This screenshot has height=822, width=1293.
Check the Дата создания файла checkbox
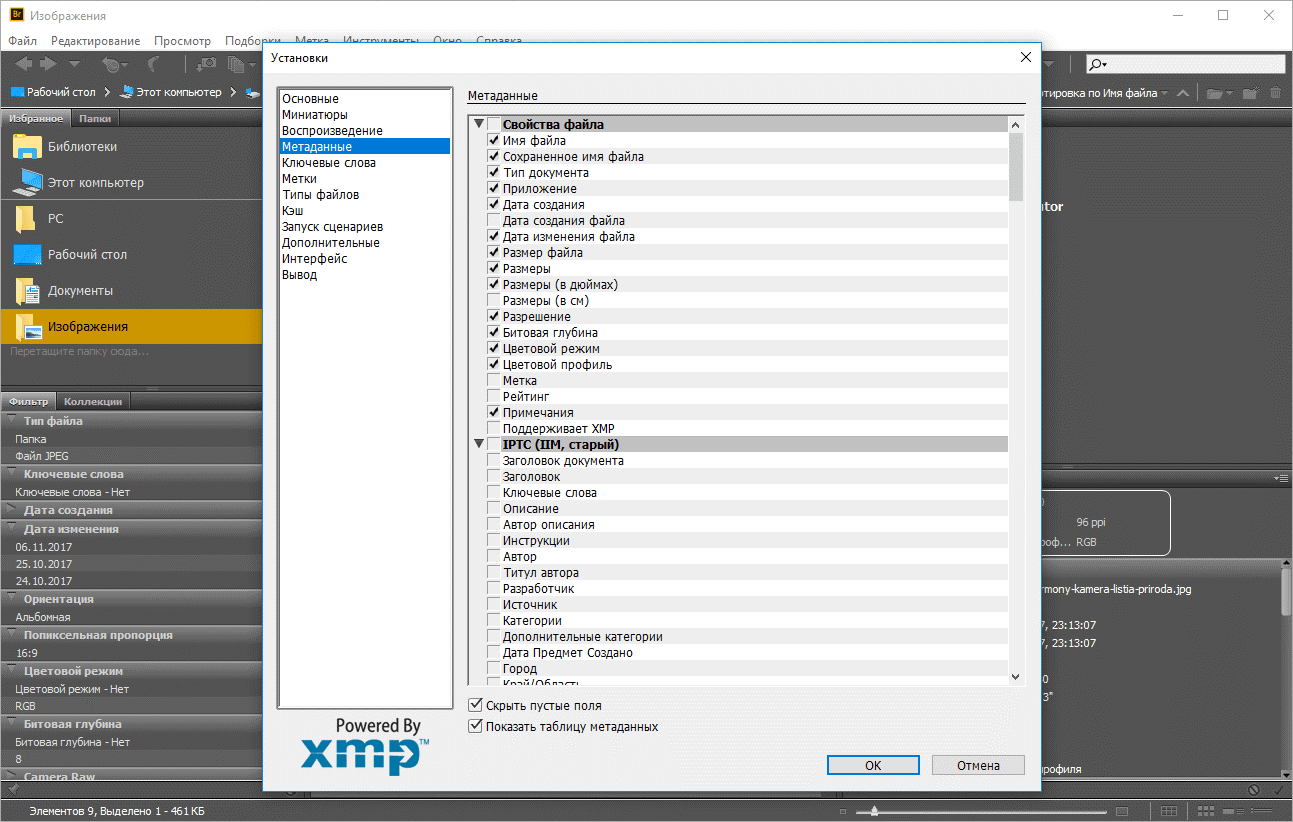pos(494,221)
